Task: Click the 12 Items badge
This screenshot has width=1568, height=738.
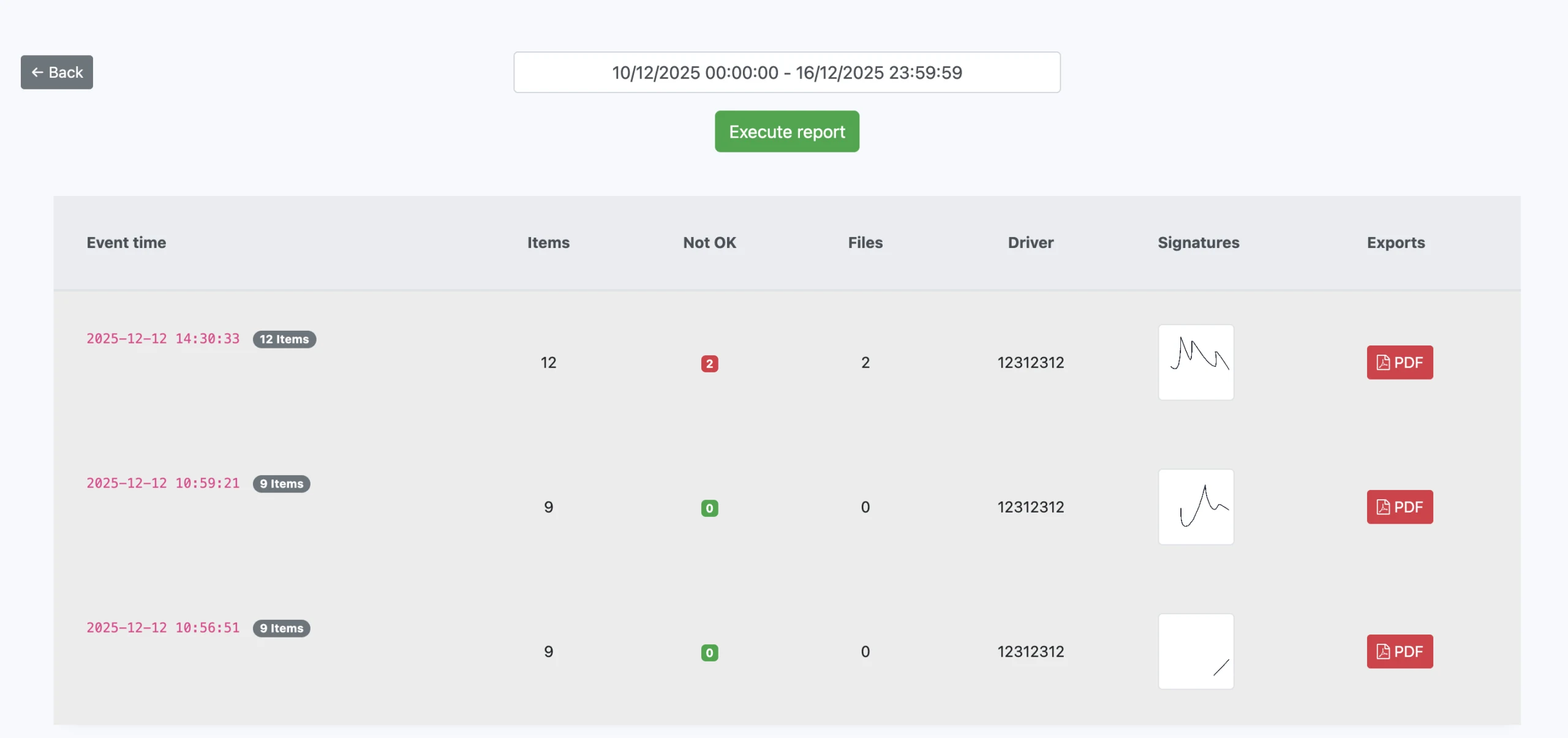Action: pos(285,339)
